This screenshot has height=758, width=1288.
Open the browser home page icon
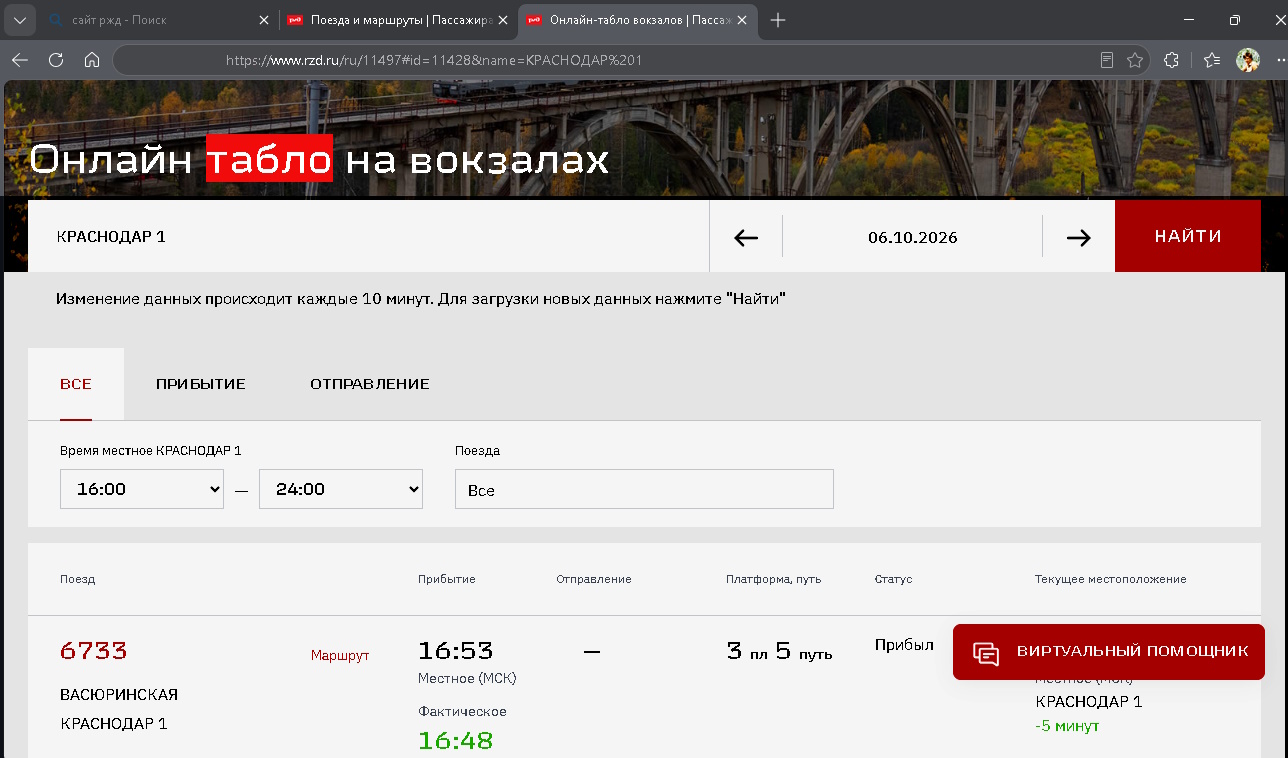tap(92, 60)
